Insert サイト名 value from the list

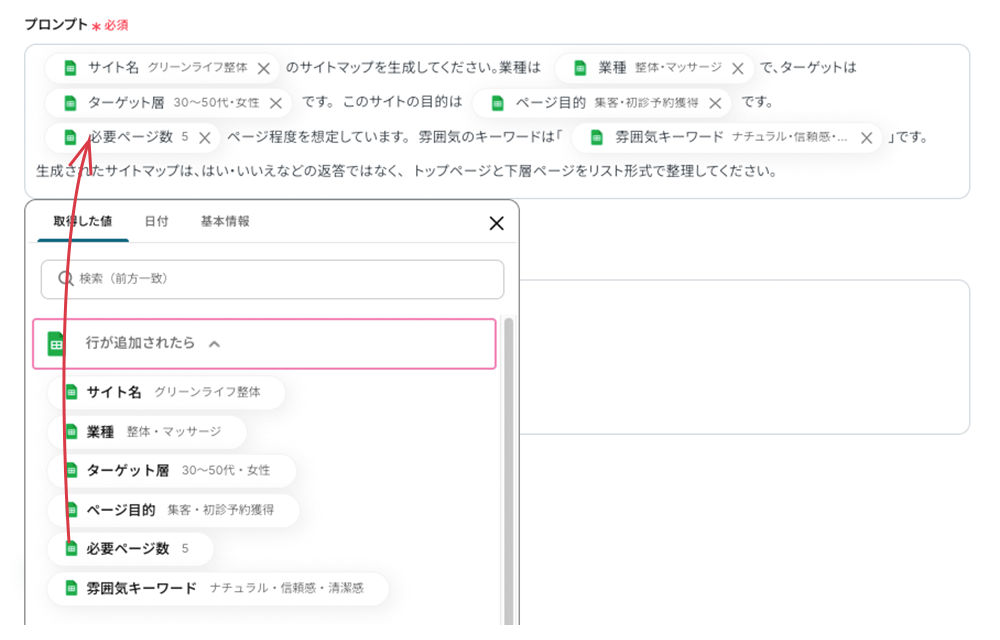166,392
